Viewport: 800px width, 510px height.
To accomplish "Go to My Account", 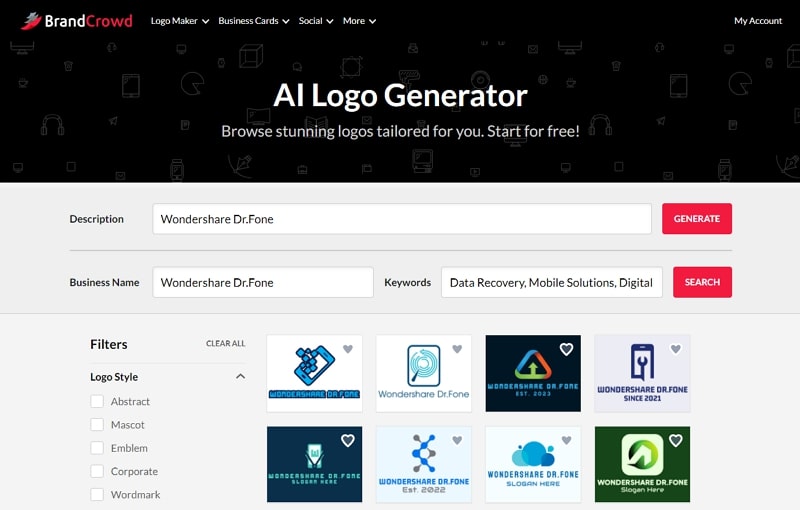I will point(758,21).
